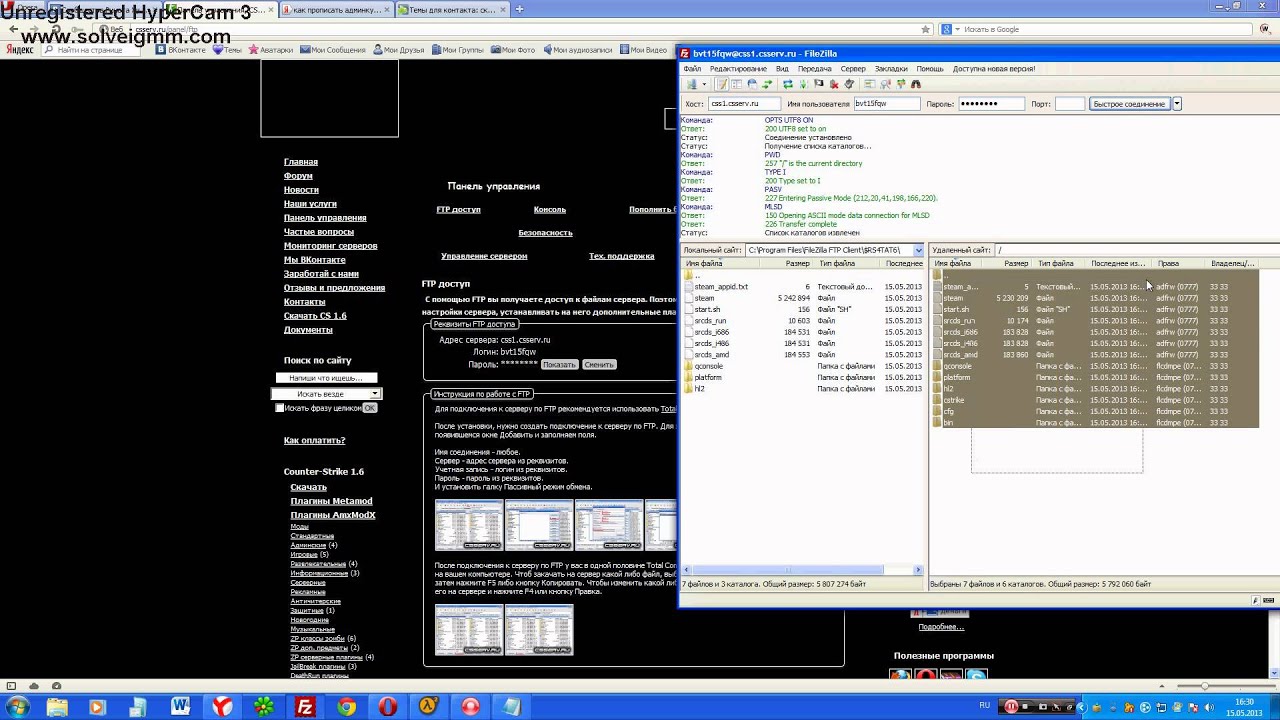
Task: Switch to 'Темы для контакта' browser tab
Action: point(453,9)
